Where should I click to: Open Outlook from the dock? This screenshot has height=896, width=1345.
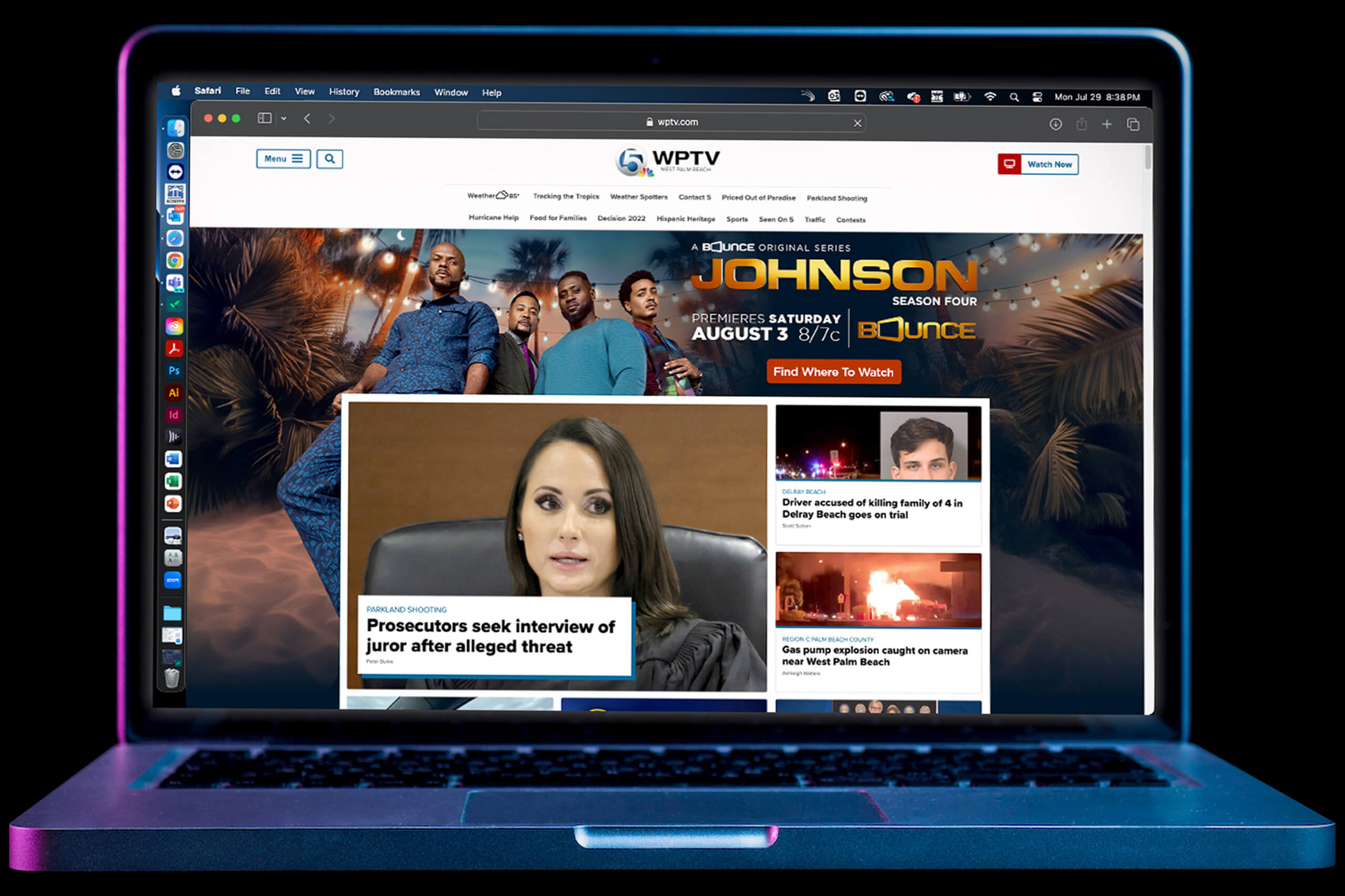175,216
